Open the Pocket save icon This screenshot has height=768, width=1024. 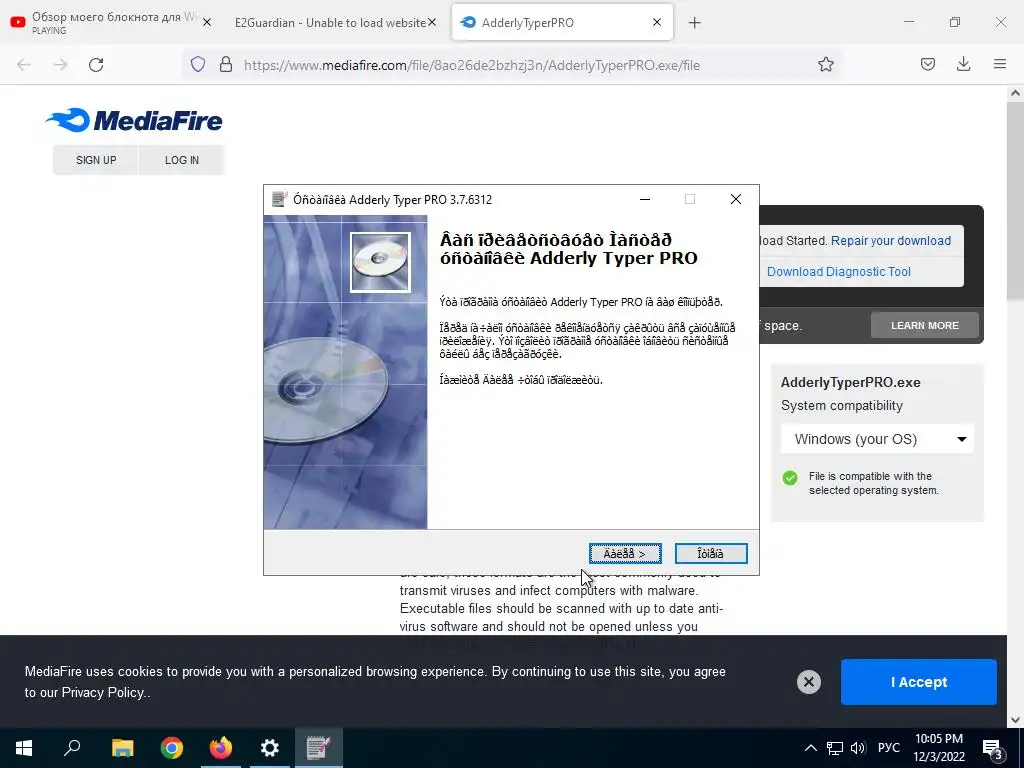tap(927, 64)
